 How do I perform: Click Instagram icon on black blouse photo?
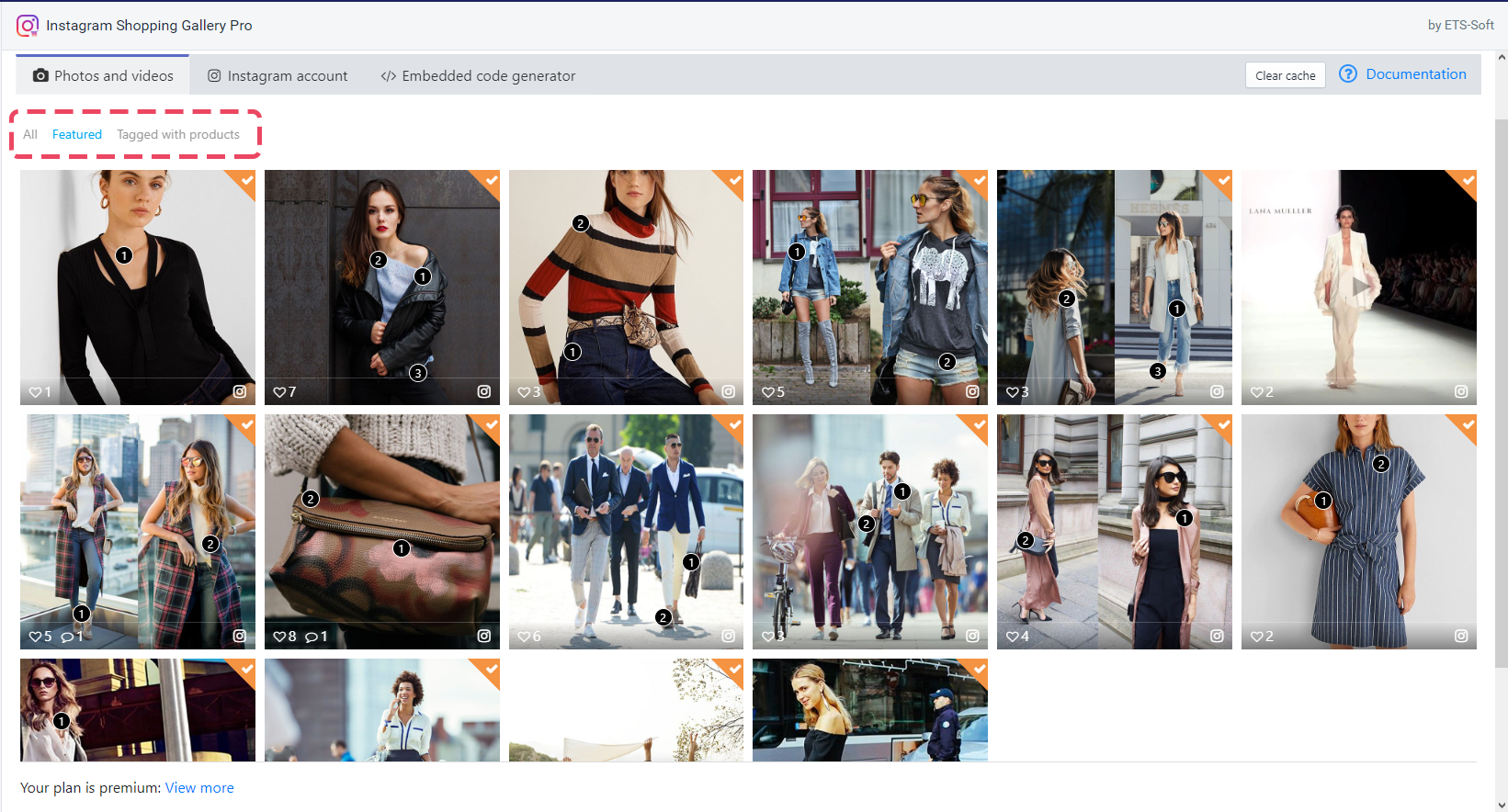click(x=240, y=391)
